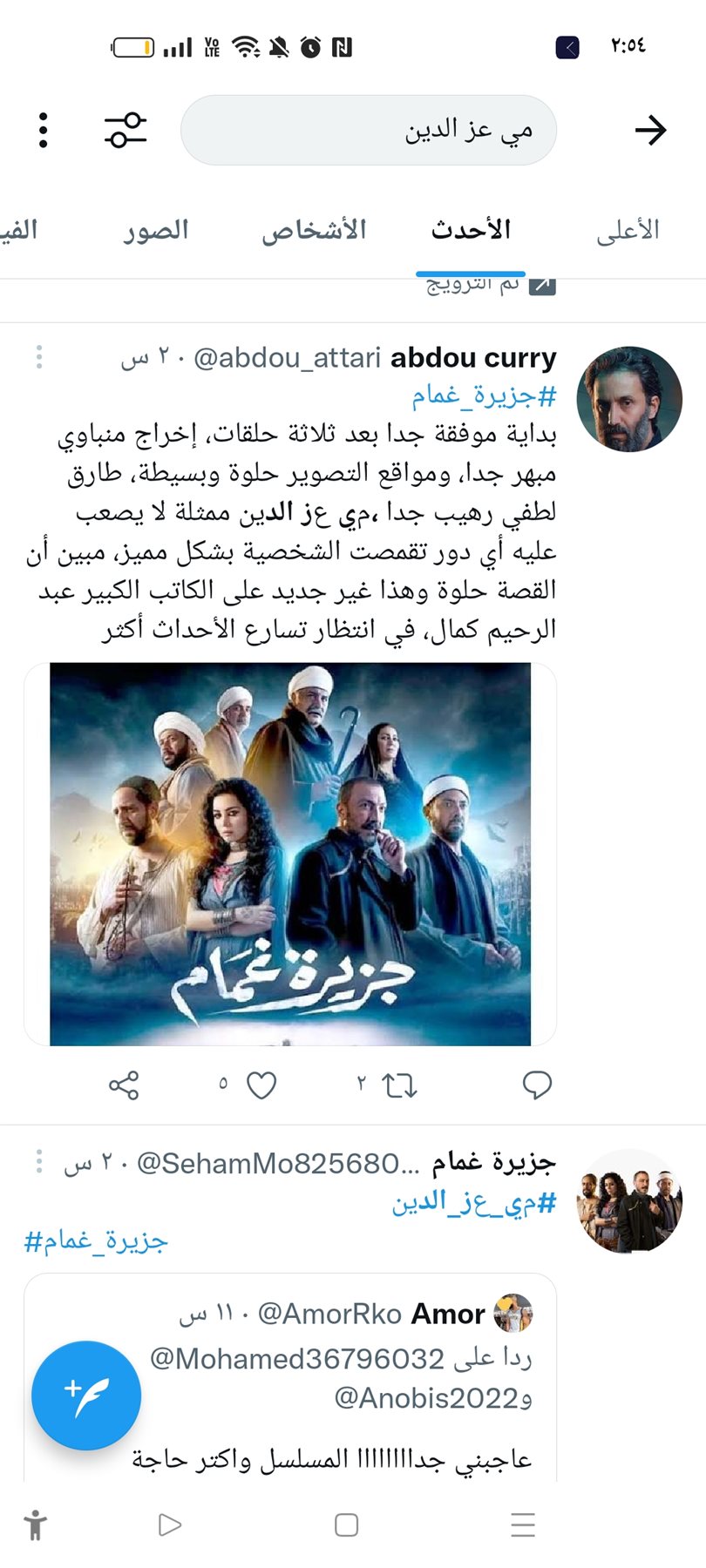The width and height of the screenshot is (706, 1568).
Task: Open hashtag #مي_عز_الدين link
Action: coord(473,1202)
